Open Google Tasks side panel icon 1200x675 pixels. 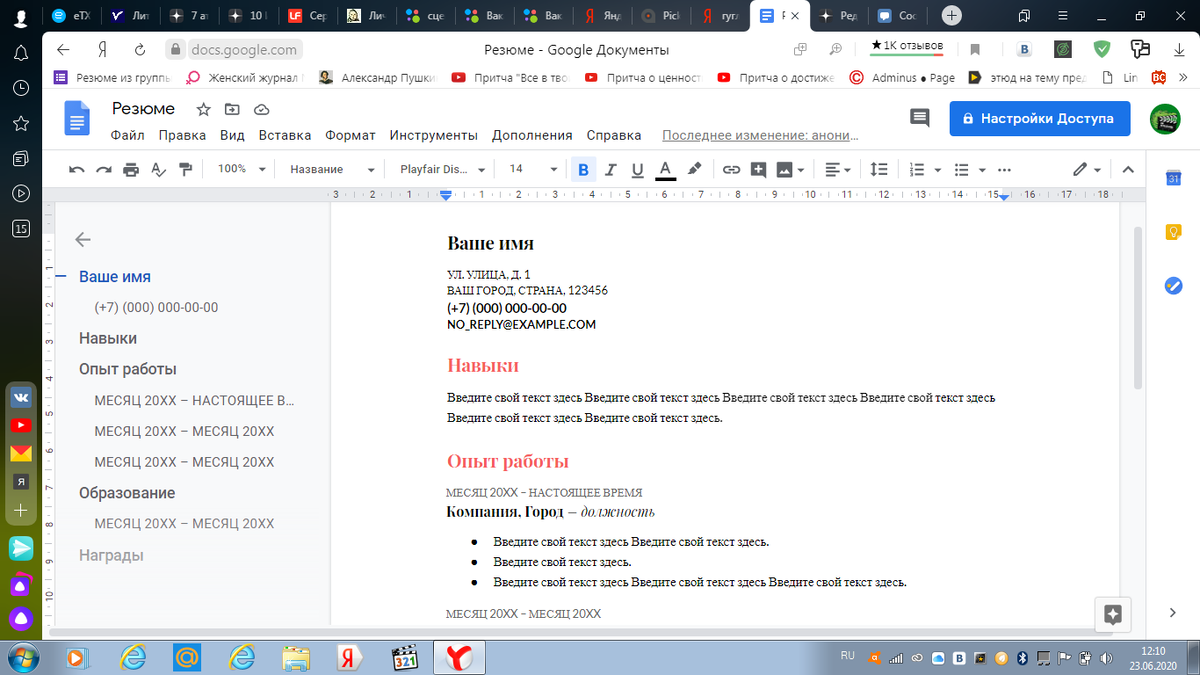pyautogui.click(x=1174, y=285)
